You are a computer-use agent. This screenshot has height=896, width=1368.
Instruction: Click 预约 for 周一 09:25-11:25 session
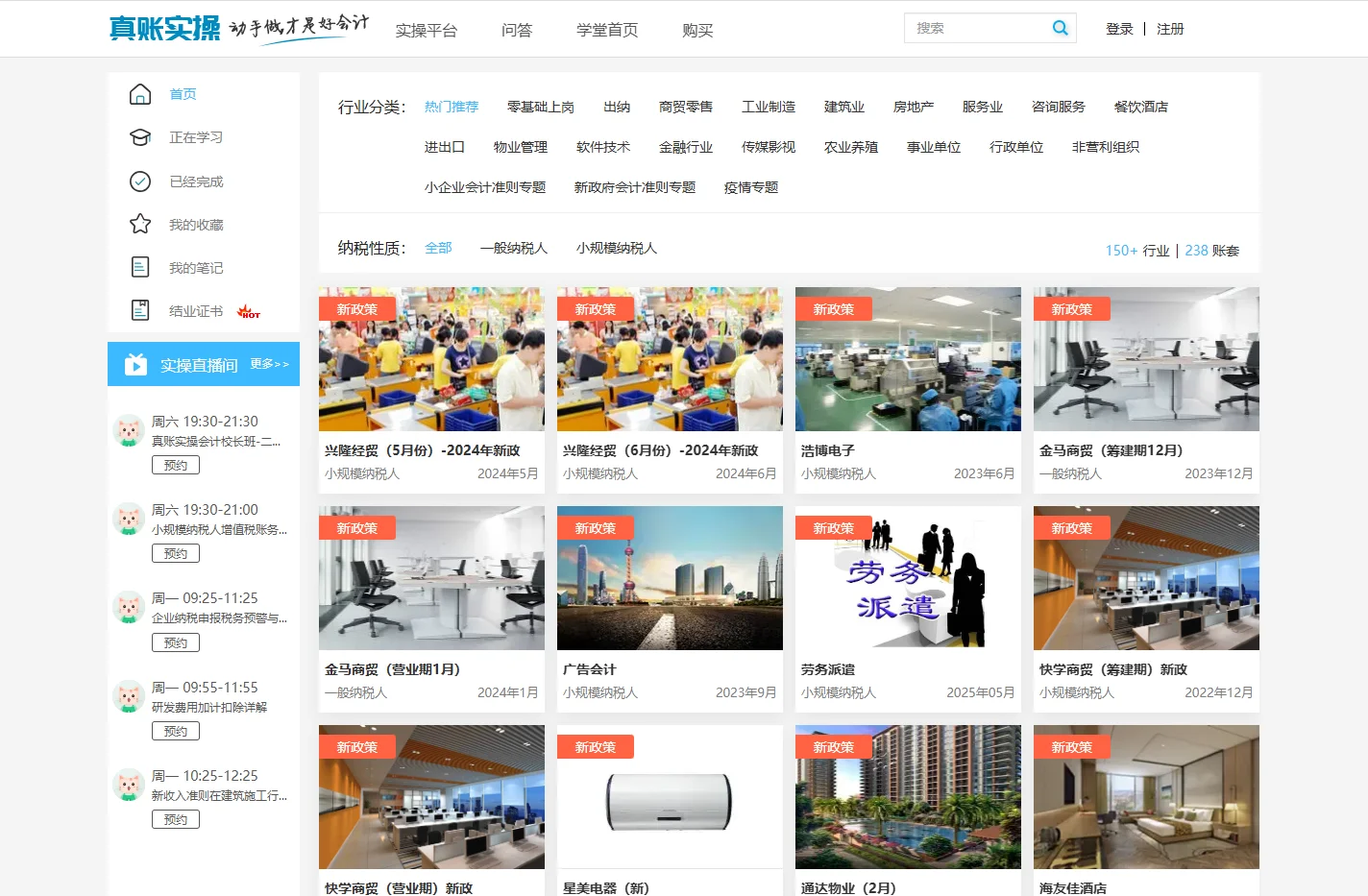pos(176,642)
